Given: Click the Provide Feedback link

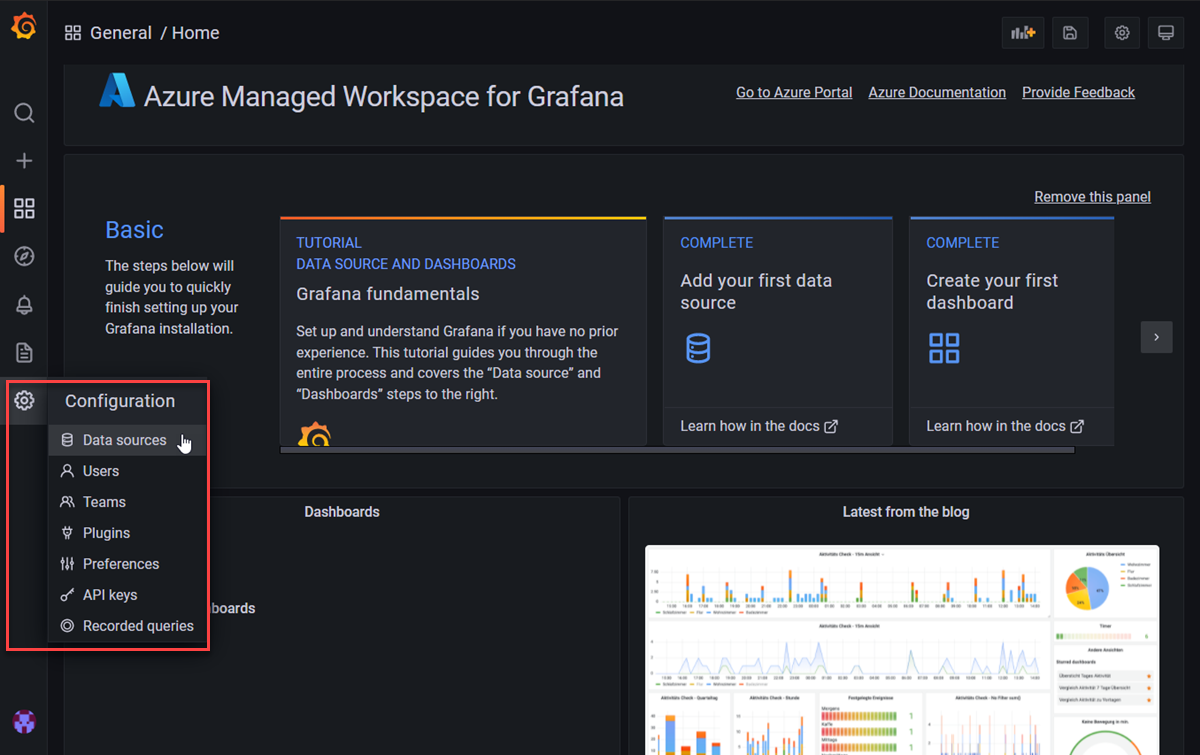Looking at the screenshot, I should [x=1078, y=92].
